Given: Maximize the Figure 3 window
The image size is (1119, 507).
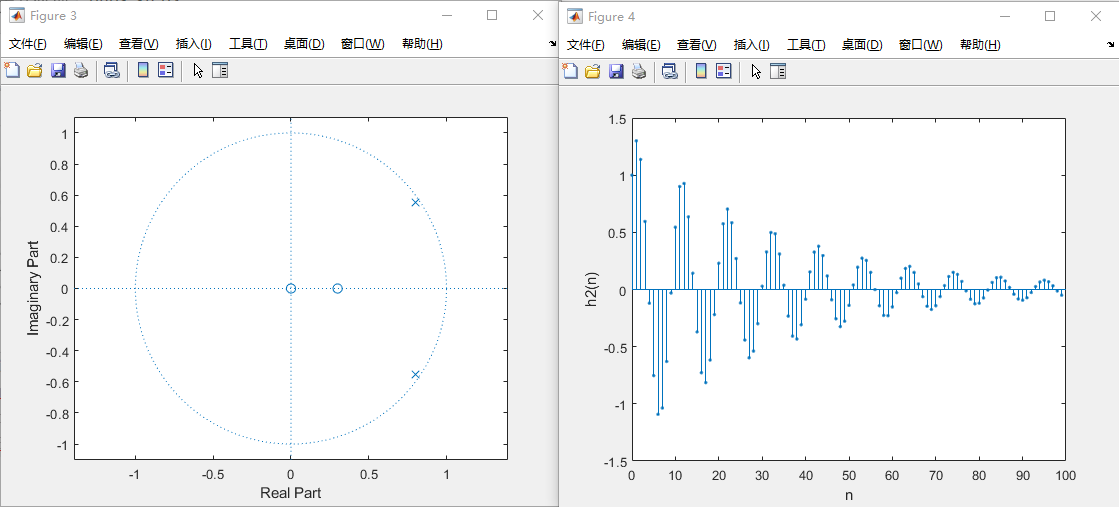Looking at the screenshot, I should (492, 15).
